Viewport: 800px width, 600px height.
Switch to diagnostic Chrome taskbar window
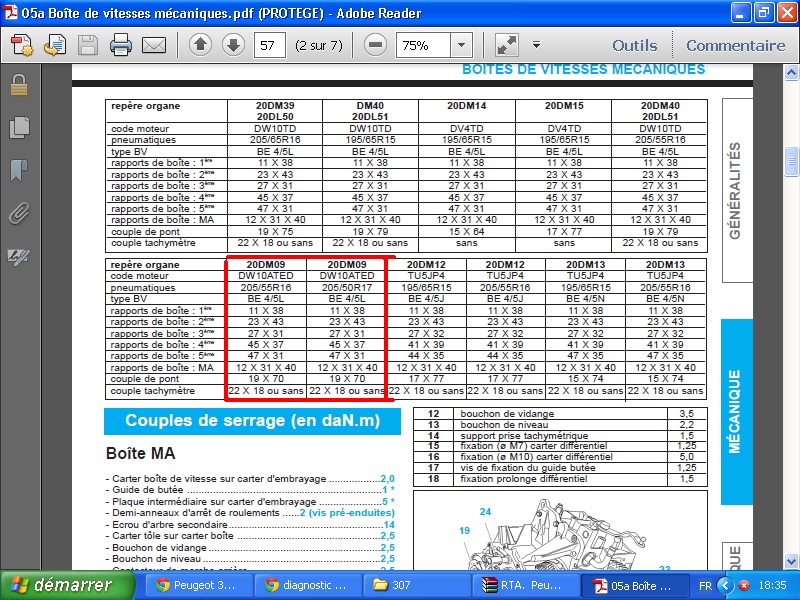pyautogui.click(x=308, y=585)
